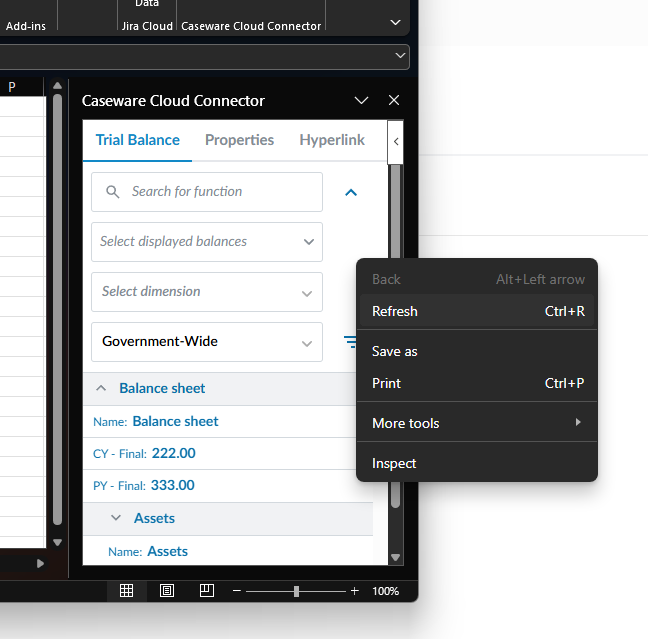
Task: Switch to Page Layout view
Action: pos(167,591)
